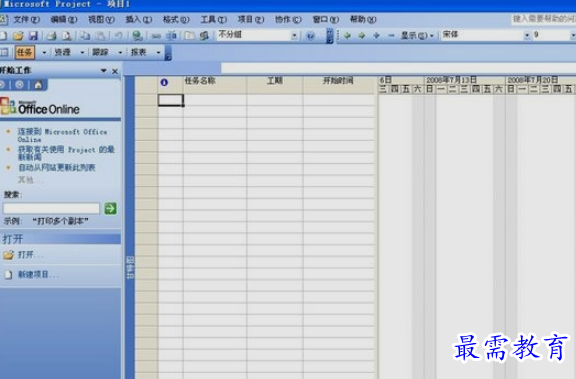Open the 不分组 grouping dropdown
This screenshot has height=379, width=576.
click(294, 36)
